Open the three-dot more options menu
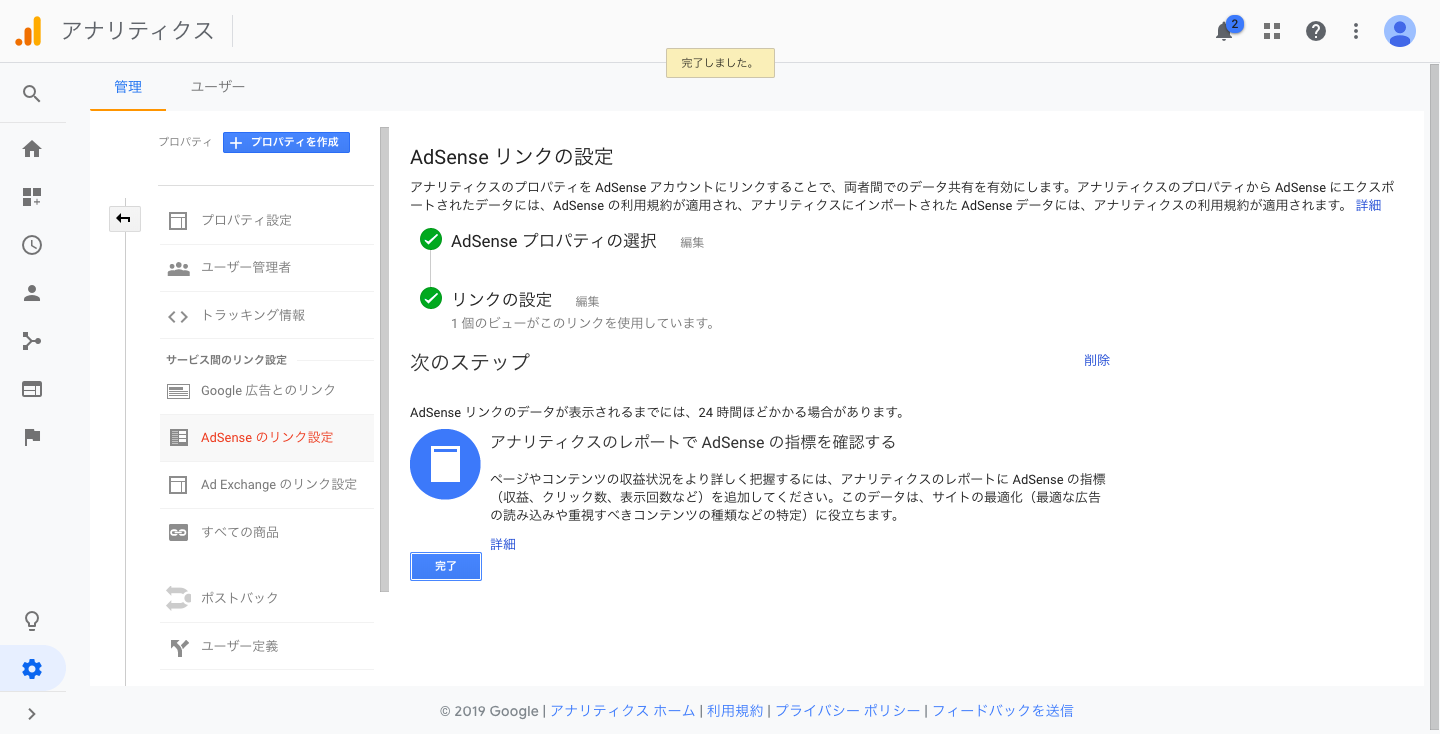Image resolution: width=1440 pixels, height=734 pixels. pyautogui.click(x=1356, y=31)
